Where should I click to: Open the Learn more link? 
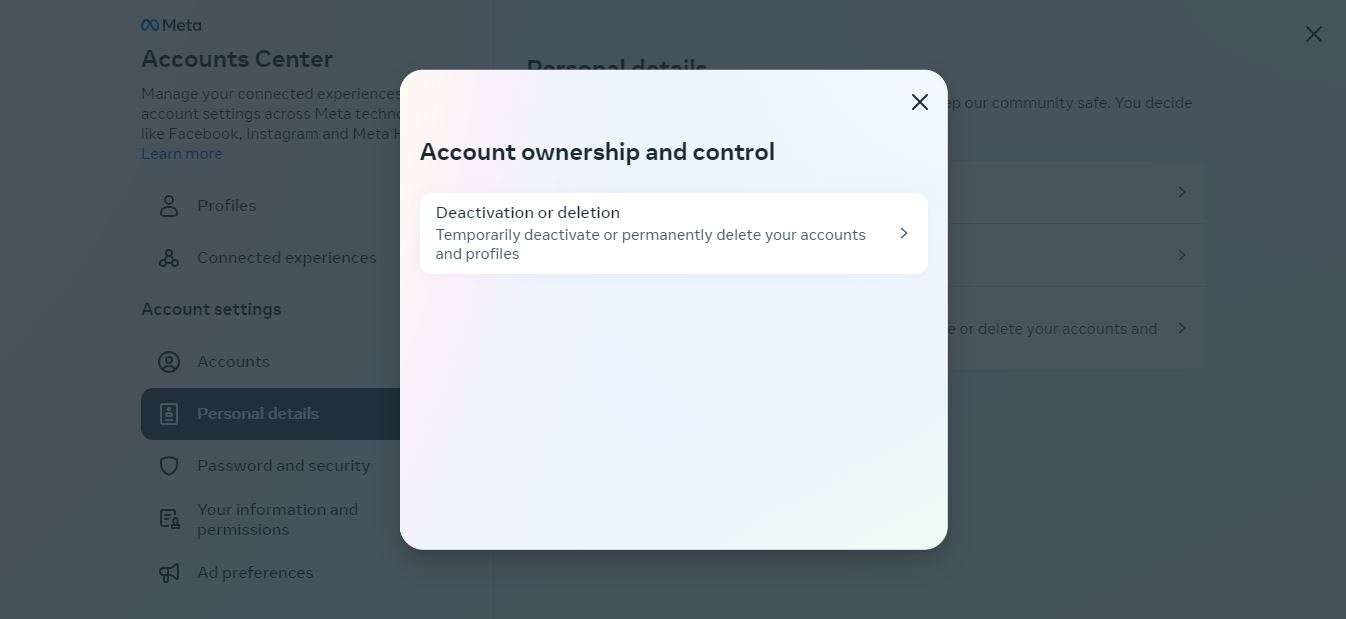pyautogui.click(x=182, y=153)
